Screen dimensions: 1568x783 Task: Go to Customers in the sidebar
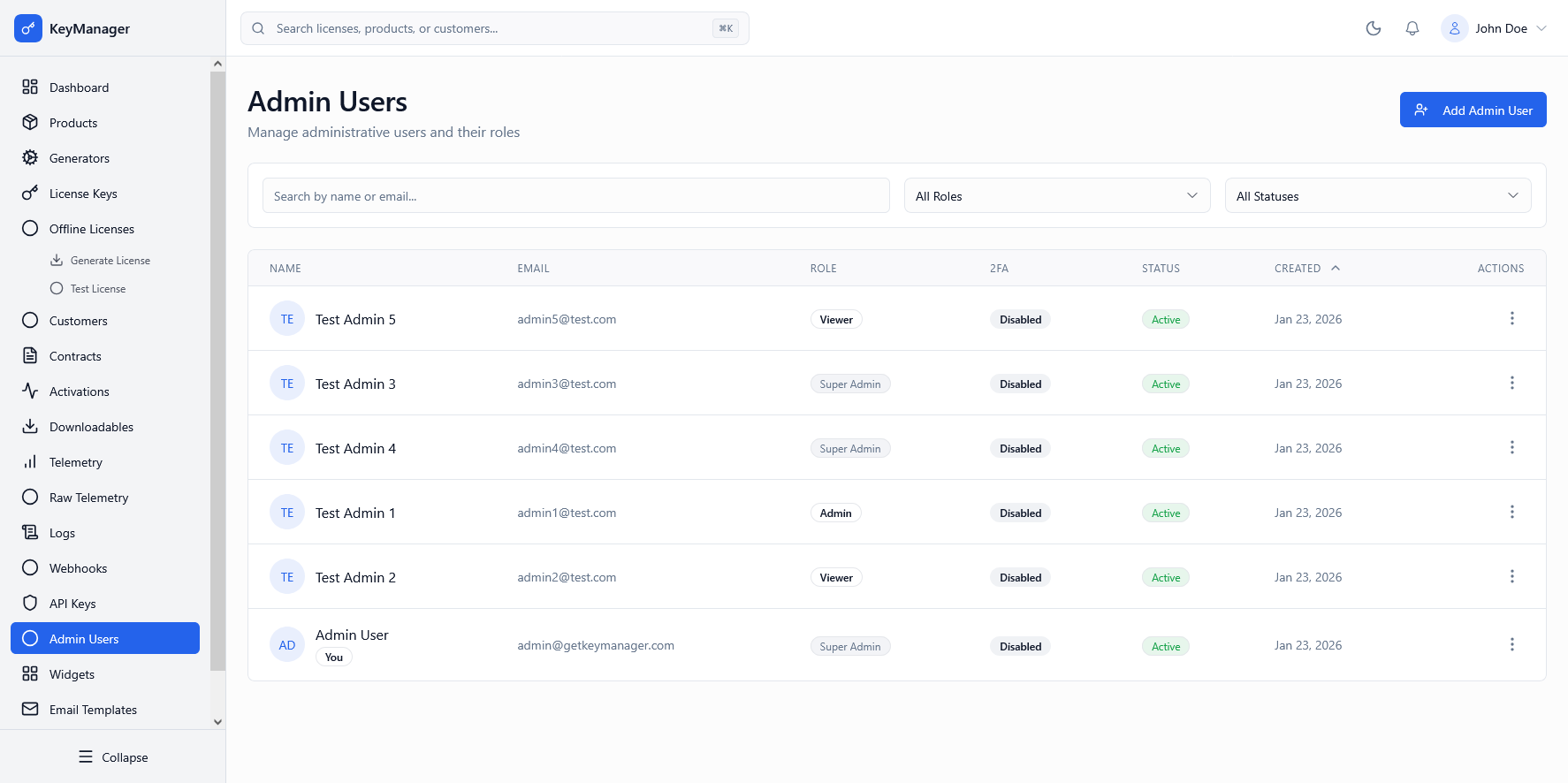point(105,320)
